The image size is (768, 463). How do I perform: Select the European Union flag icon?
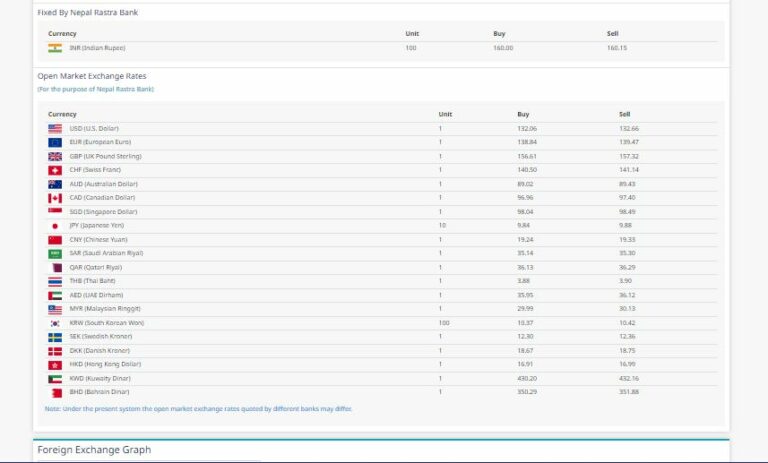pos(55,143)
